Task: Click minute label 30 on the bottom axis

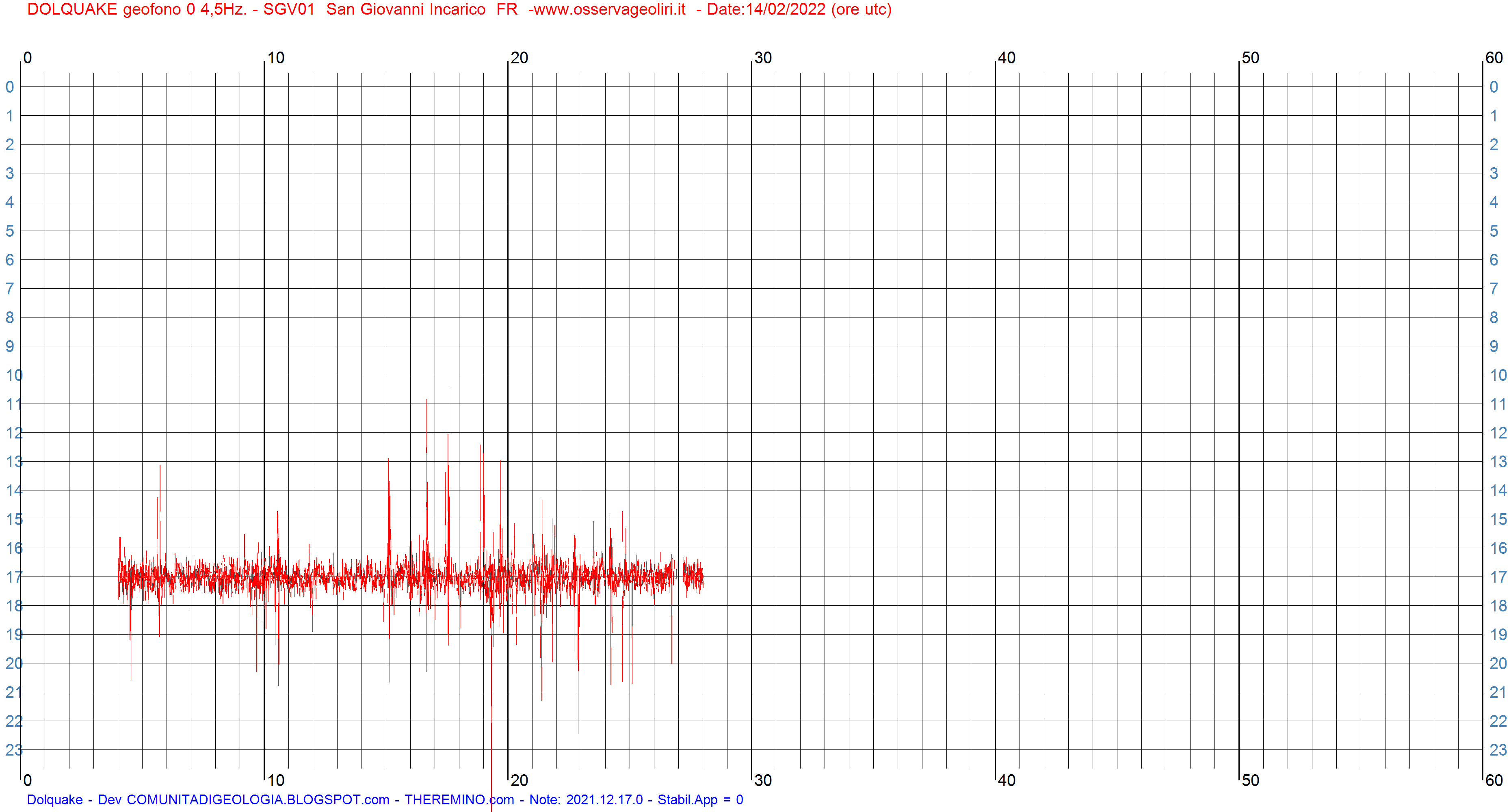Action: [763, 780]
